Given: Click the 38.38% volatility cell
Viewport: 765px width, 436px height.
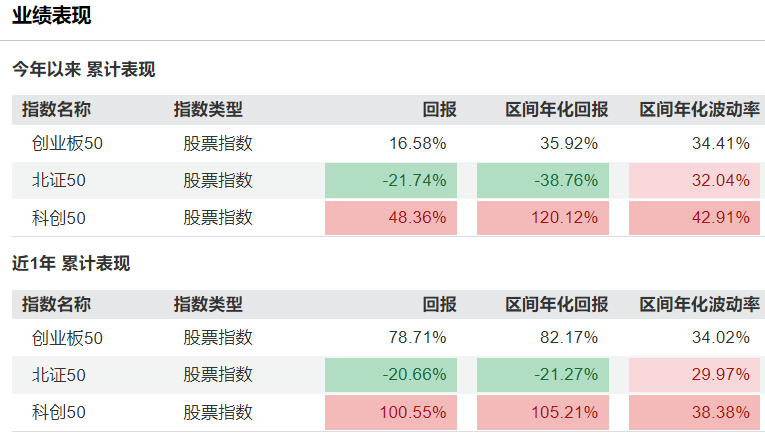Looking at the screenshot, I should [x=694, y=412].
